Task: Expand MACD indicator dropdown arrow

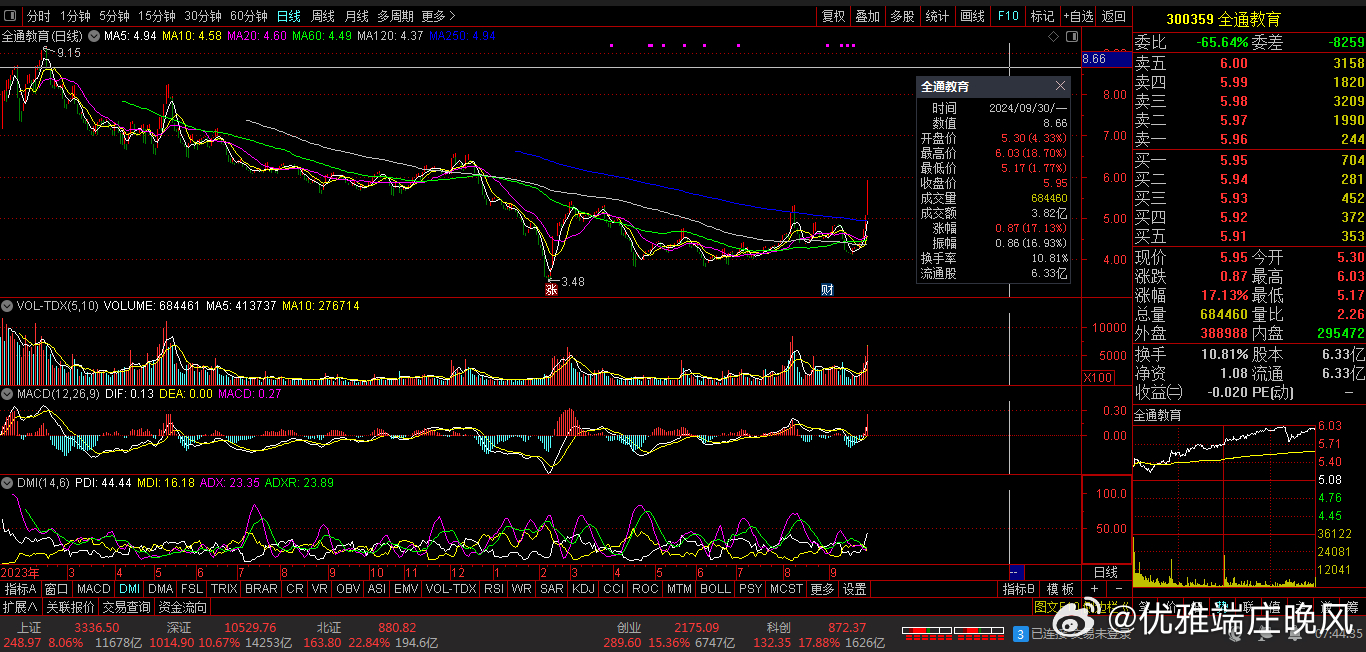Action: pyautogui.click(x=8, y=394)
